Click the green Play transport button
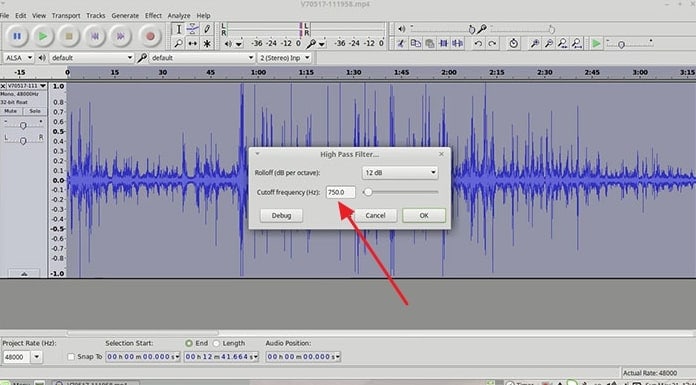The height and width of the screenshot is (385, 696). tap(43, 36)
